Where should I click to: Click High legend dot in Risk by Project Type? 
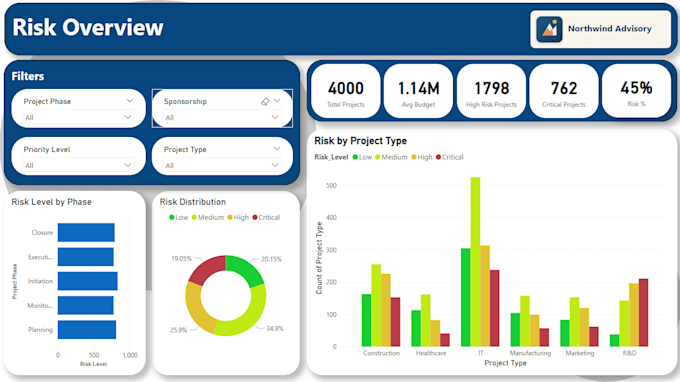(x=414, y=157)
